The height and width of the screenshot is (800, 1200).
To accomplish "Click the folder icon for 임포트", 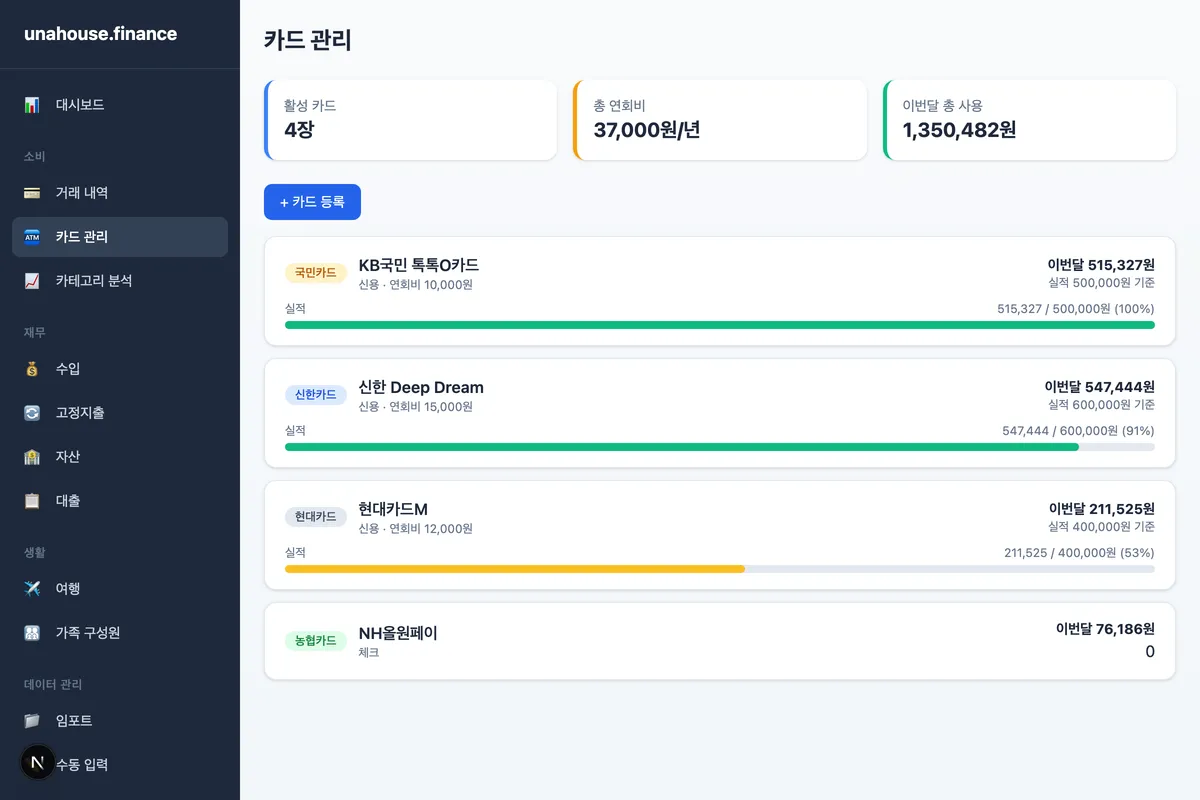I will (32, 721).
